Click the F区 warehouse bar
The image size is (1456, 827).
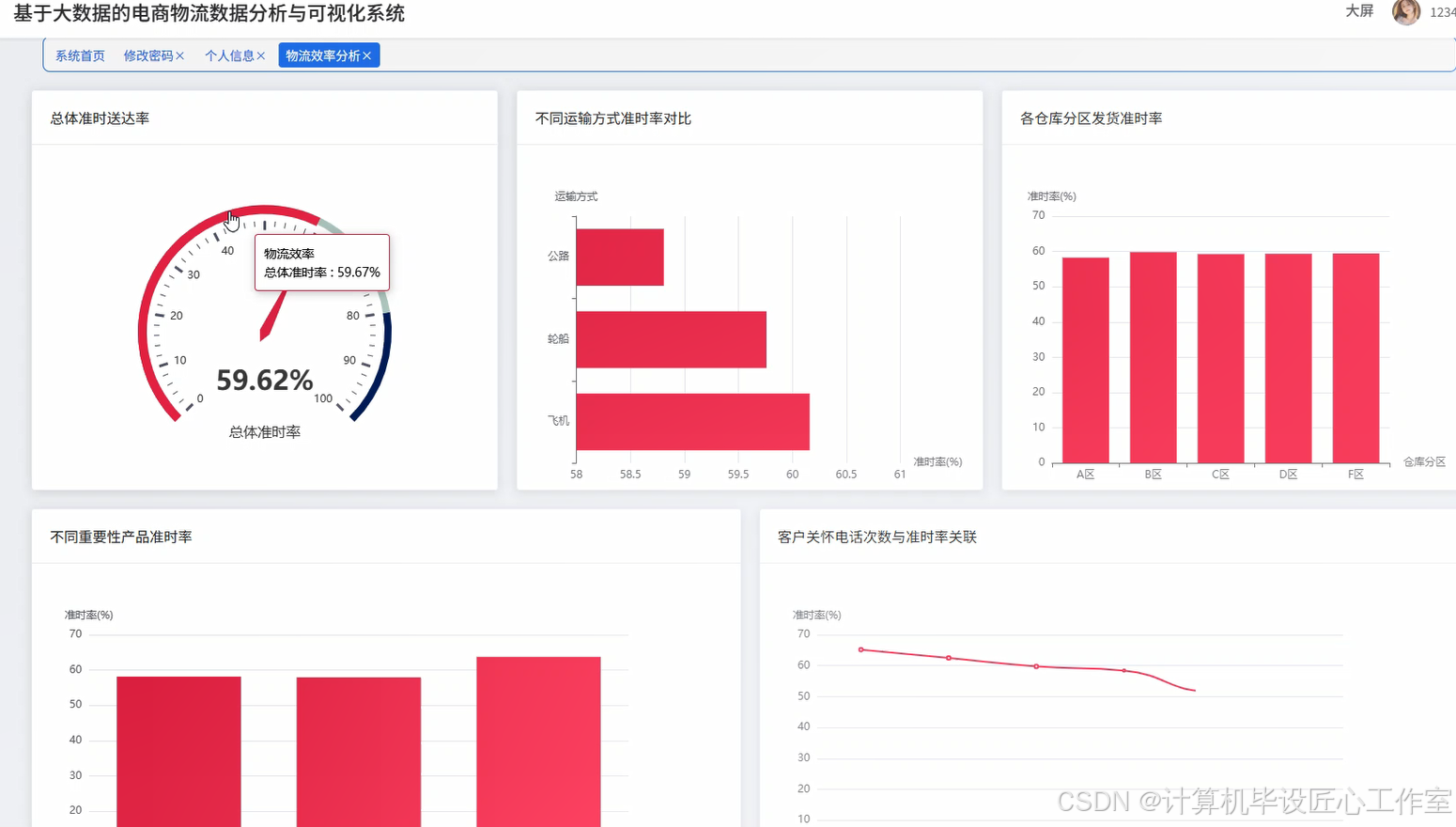pos(1355,358)
